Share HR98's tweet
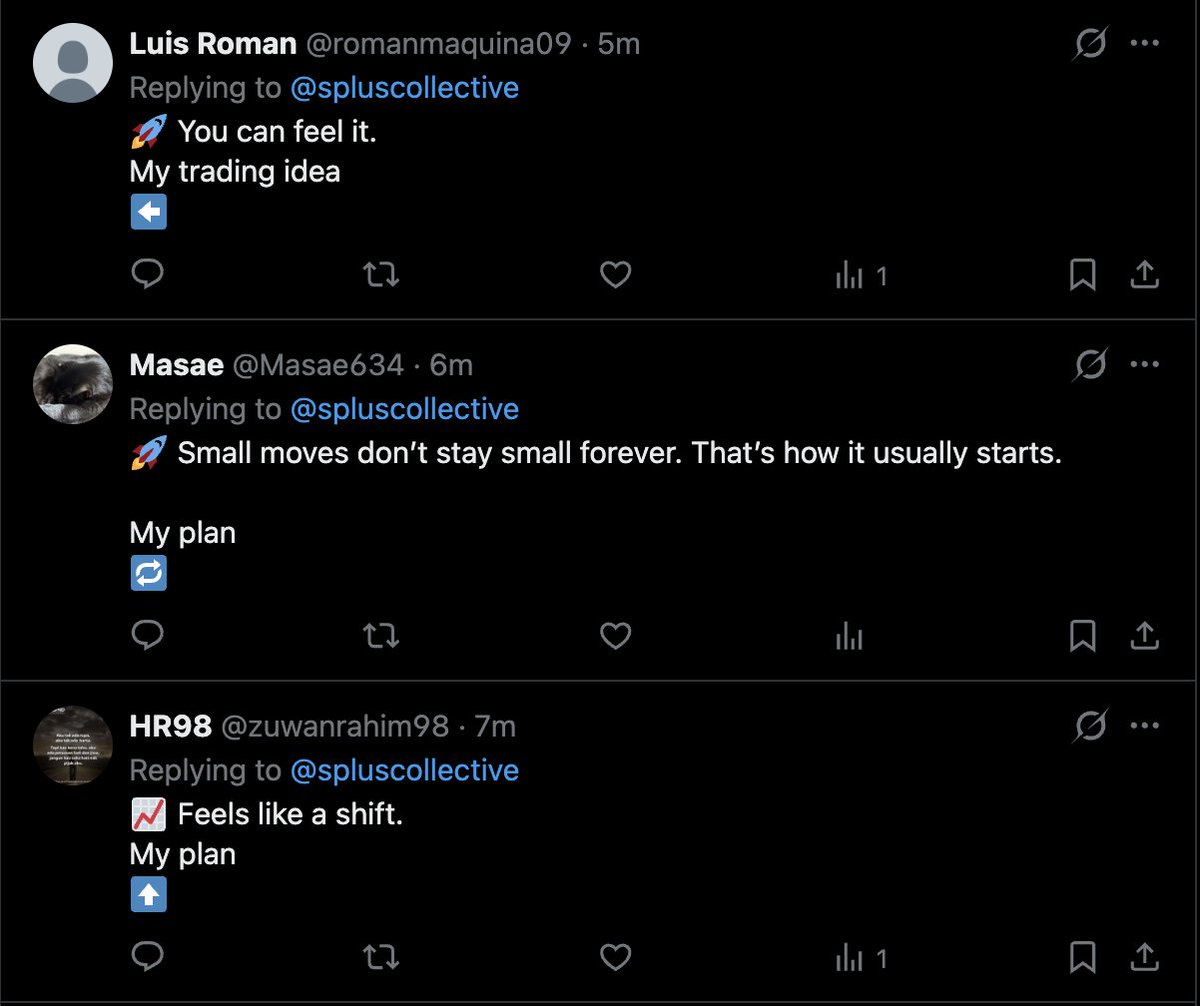Image resolution: width=1200 pixels, height=1006 pixels. (x=1144, y=958)
